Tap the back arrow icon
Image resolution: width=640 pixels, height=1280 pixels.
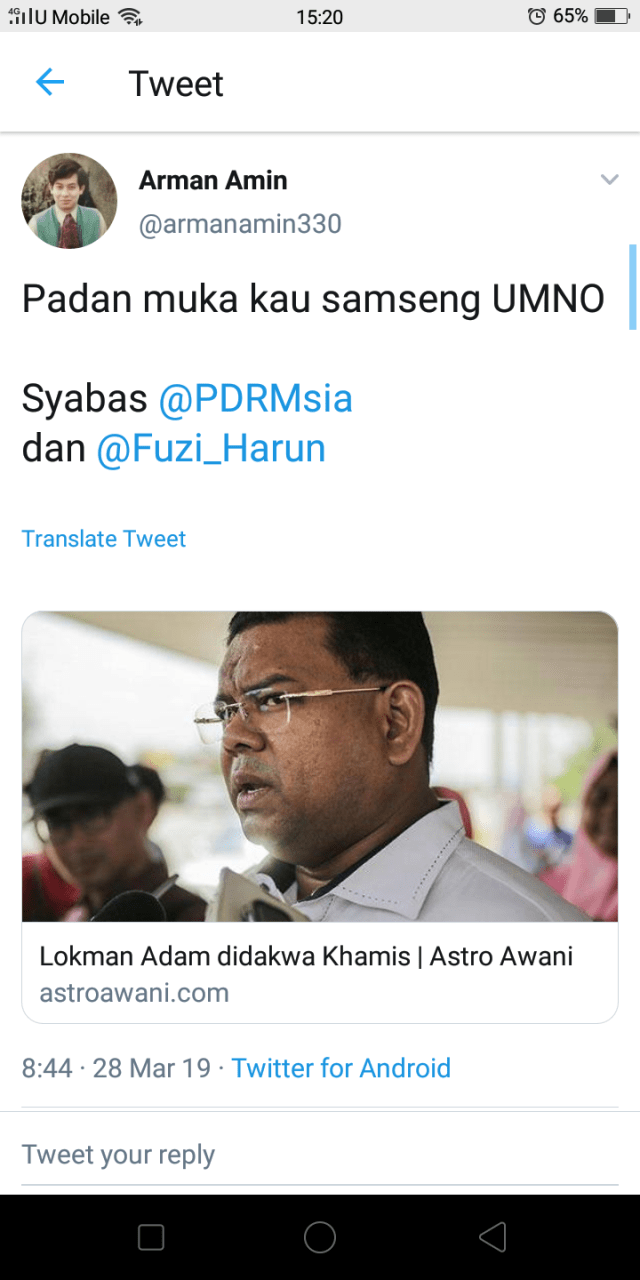point(49,83)
